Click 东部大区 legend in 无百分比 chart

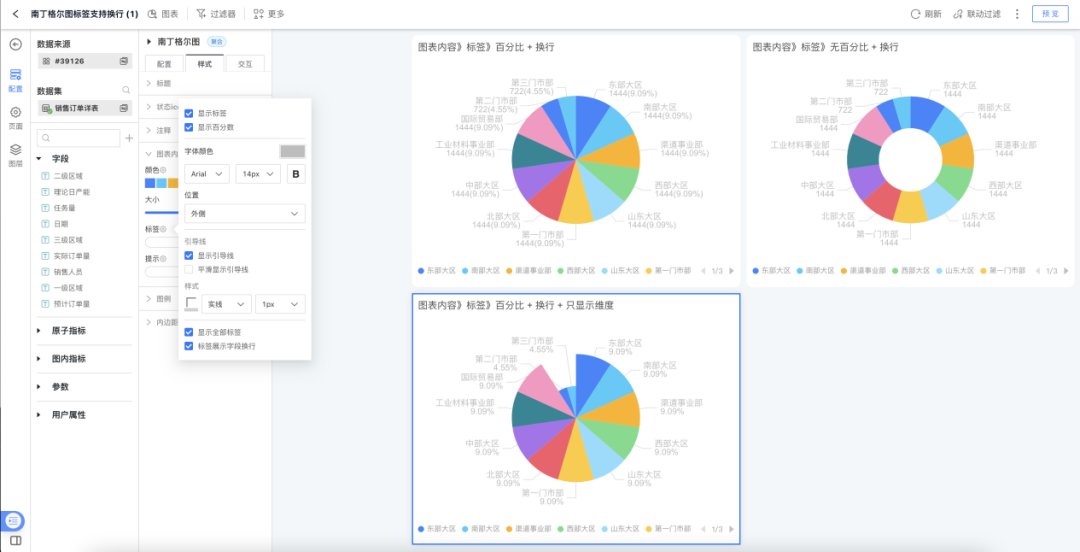click(770, 271)
